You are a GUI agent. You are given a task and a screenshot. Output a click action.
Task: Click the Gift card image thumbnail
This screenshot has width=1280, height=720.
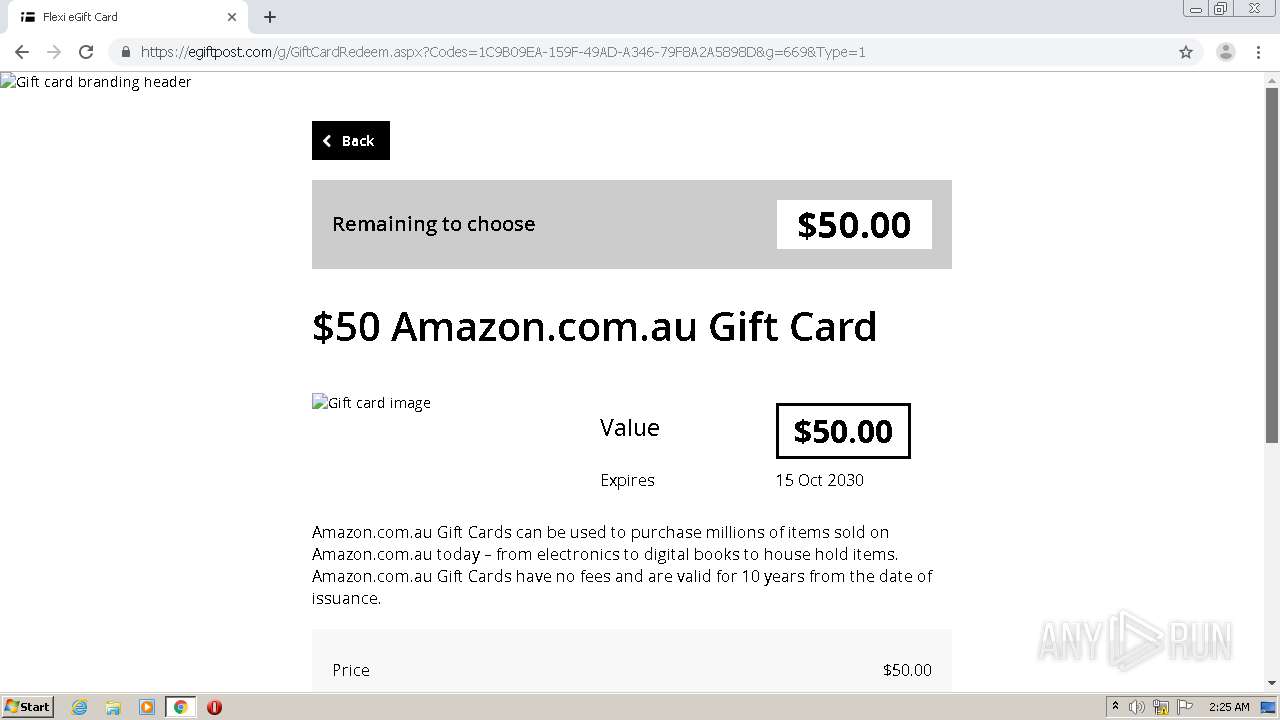coord(371,403)
